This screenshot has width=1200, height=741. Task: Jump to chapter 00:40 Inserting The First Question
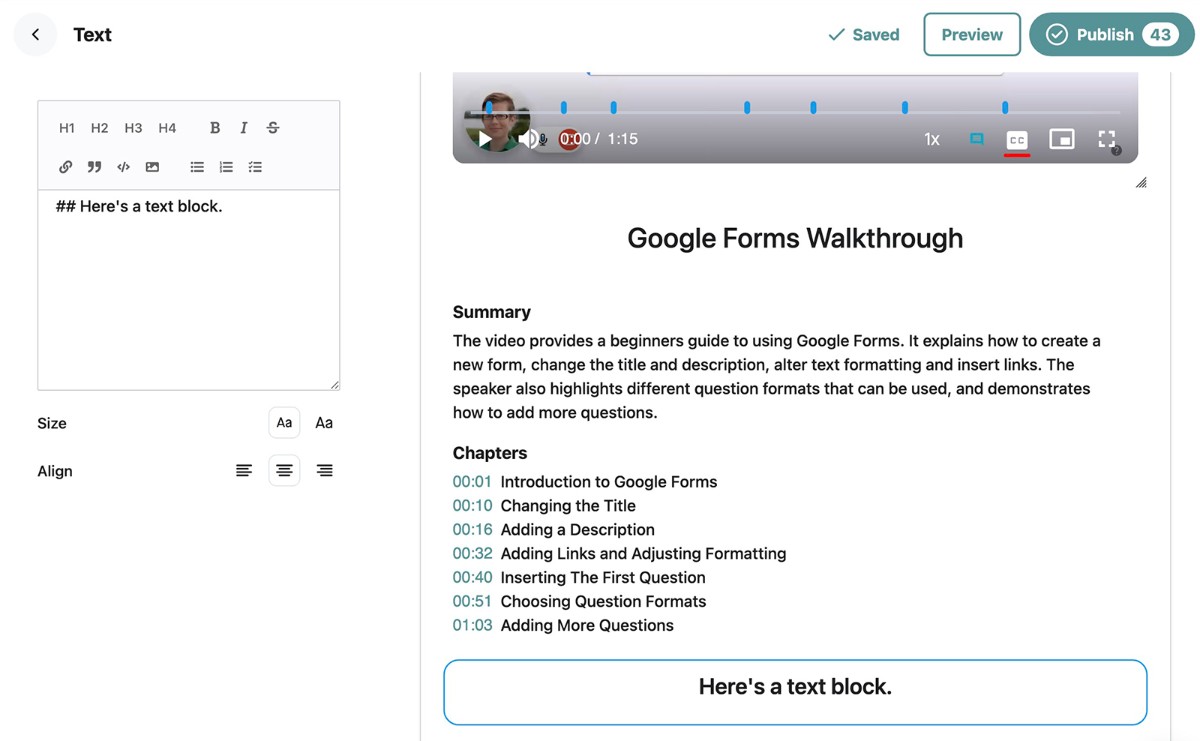click(x=579, y=578)
